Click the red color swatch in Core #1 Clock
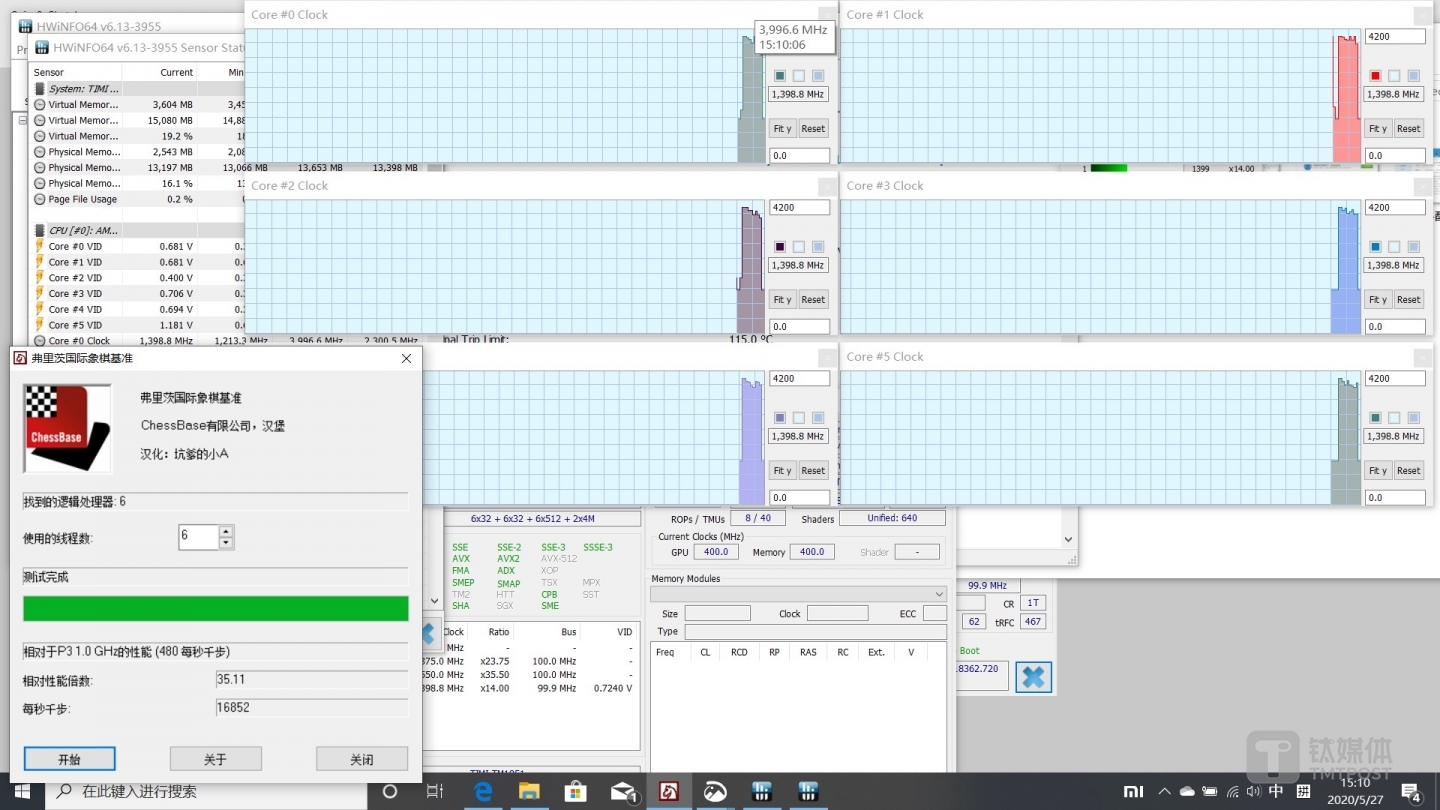Image resolution: width=1440 pixels, height=810 pixels. point(1375,76)
